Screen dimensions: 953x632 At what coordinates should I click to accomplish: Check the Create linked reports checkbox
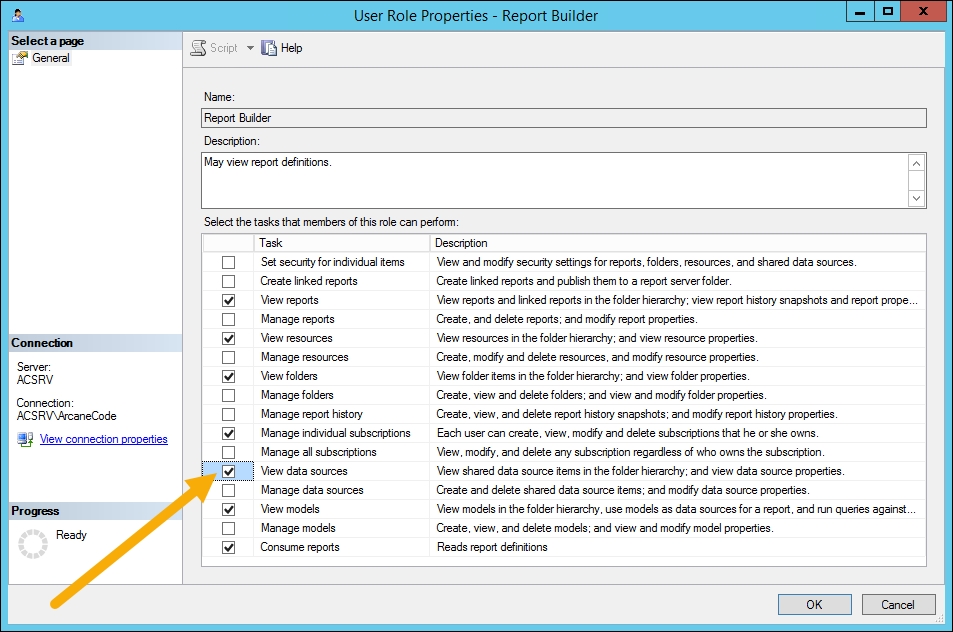229,281
